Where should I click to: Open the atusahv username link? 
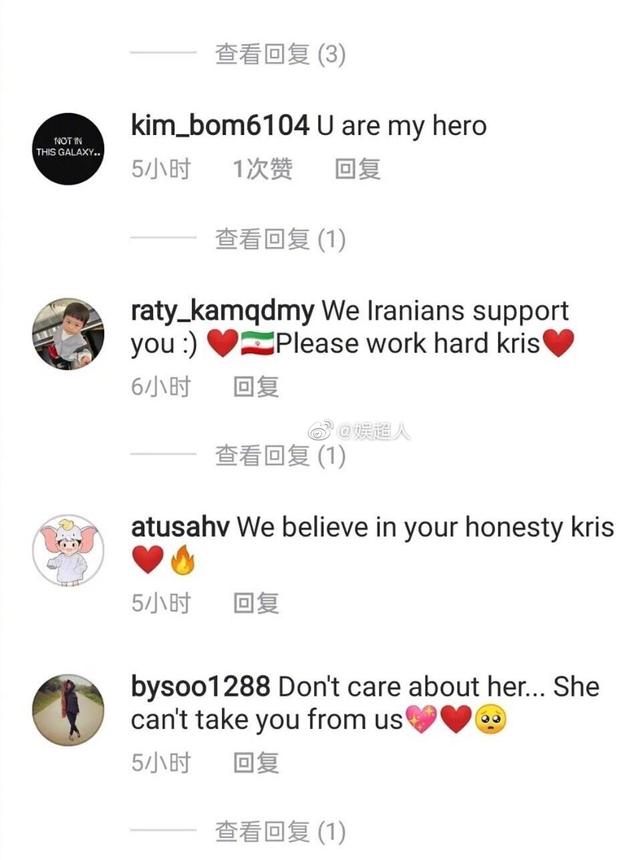tap(180, 527)
